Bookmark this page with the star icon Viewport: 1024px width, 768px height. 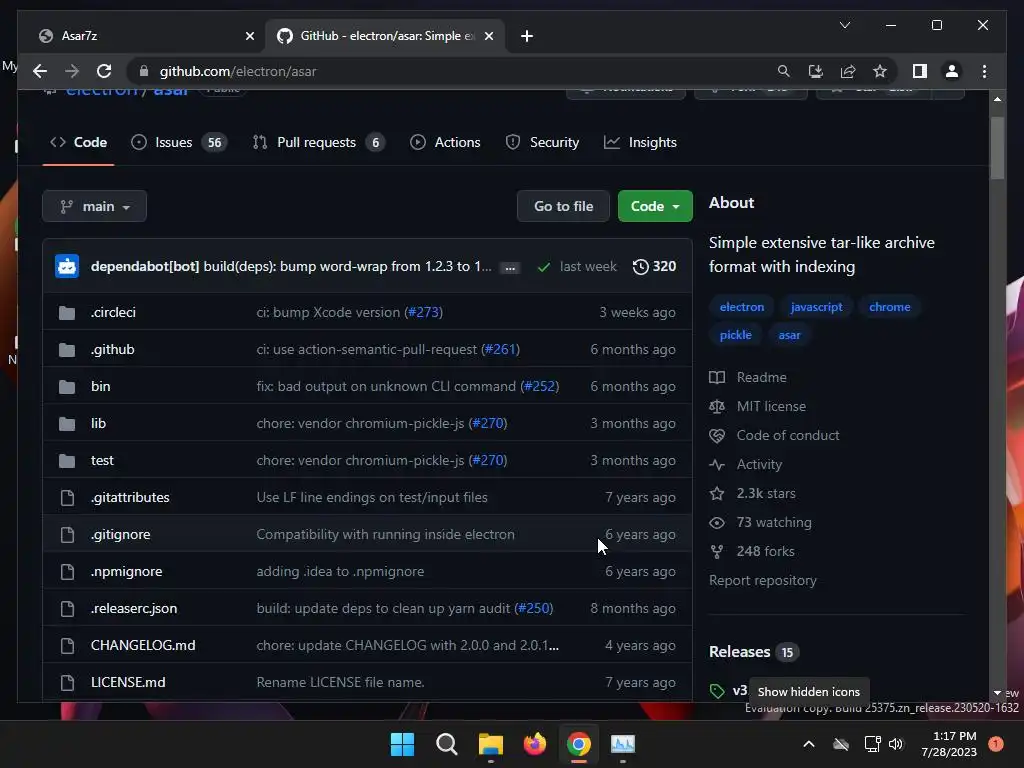click(880, 71)
